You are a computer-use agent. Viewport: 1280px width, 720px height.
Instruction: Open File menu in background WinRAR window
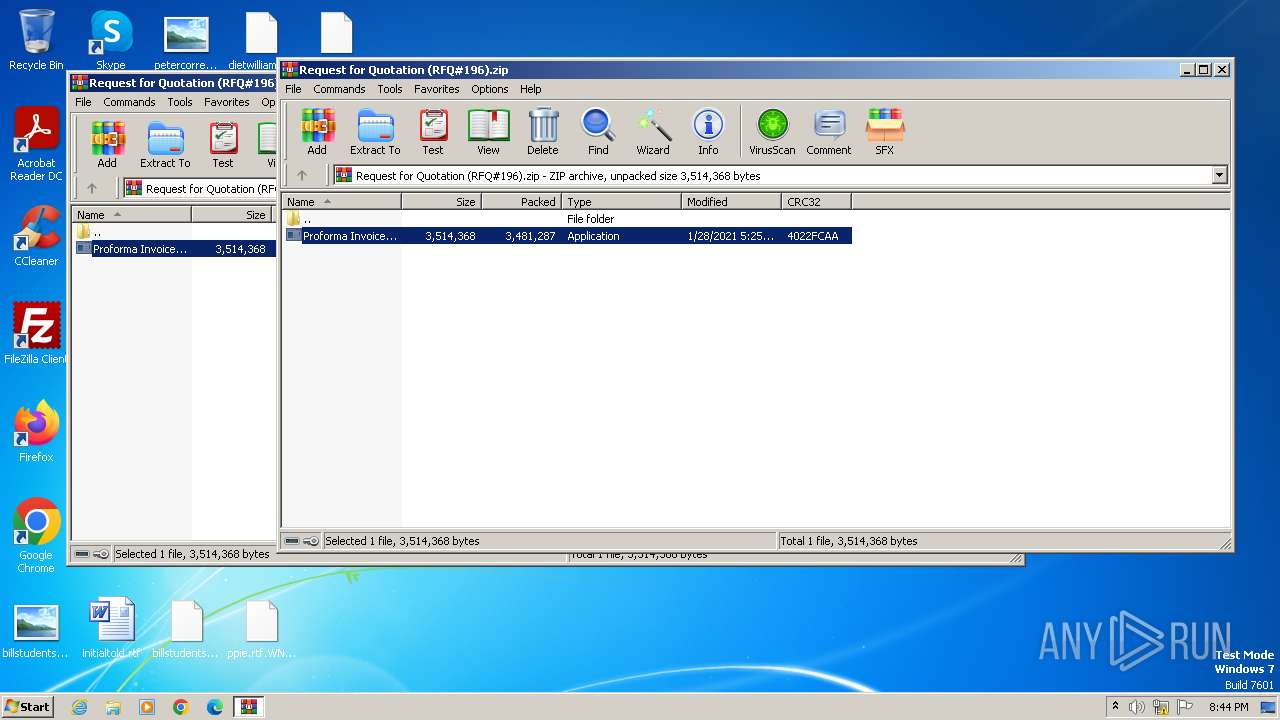tap(83, 102)
